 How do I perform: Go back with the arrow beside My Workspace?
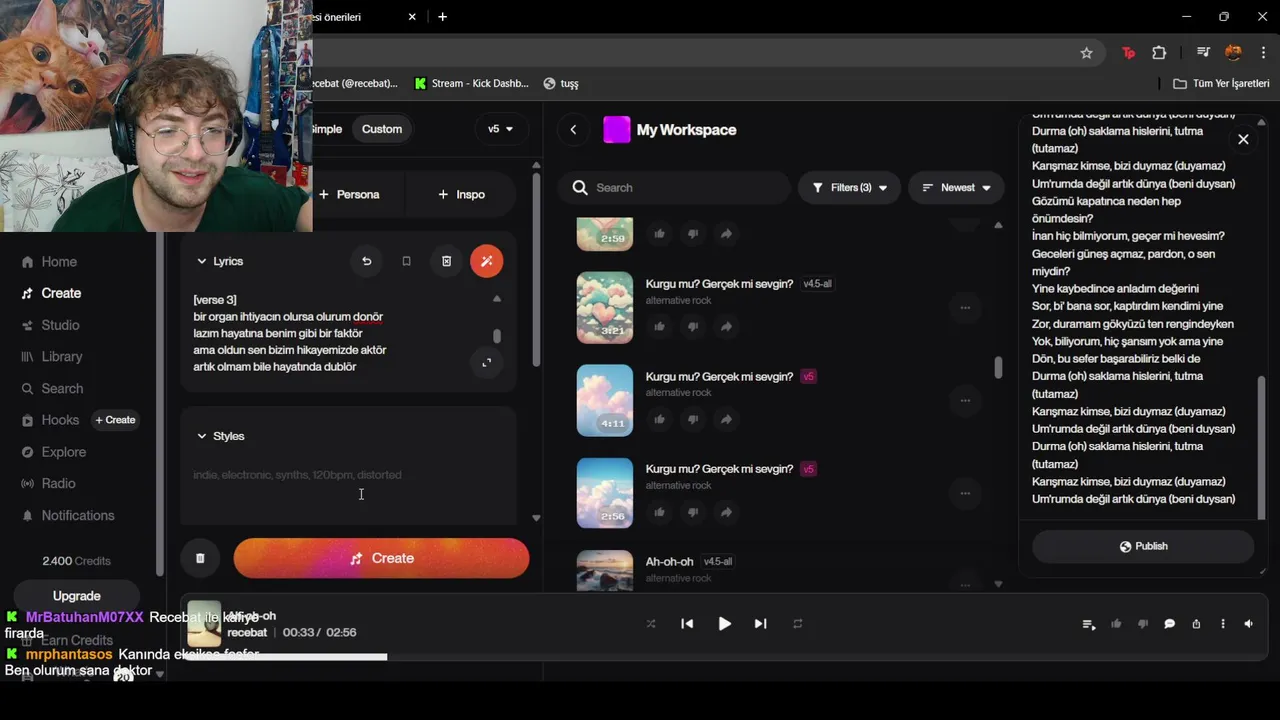pos(573,129)
